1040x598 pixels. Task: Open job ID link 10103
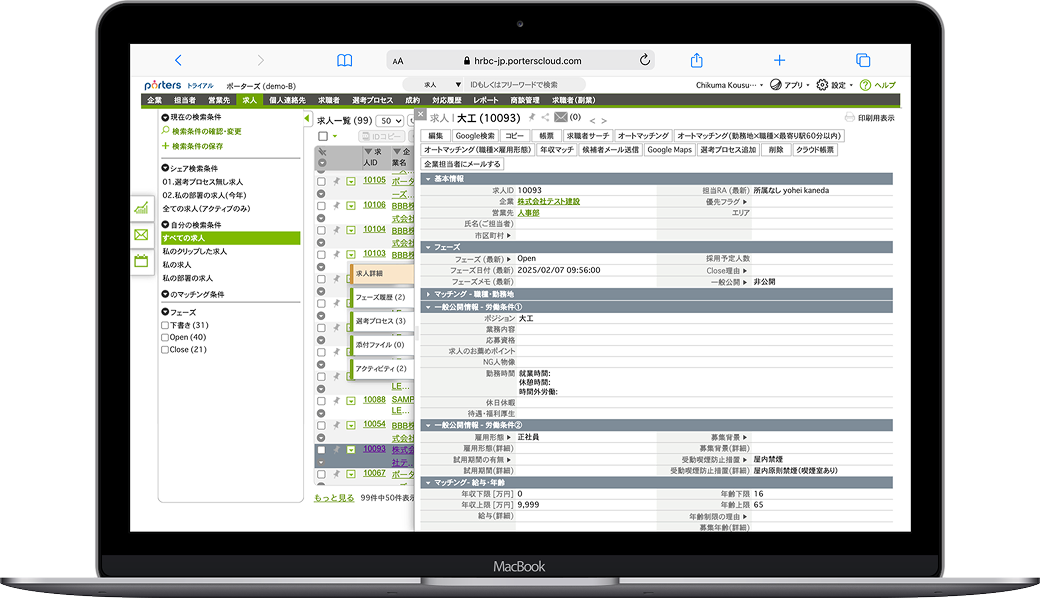pos(374,254)
